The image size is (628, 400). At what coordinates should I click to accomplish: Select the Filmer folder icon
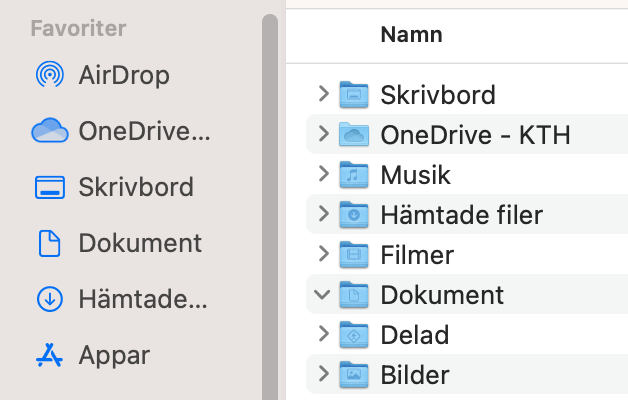[x=354, y=255]
